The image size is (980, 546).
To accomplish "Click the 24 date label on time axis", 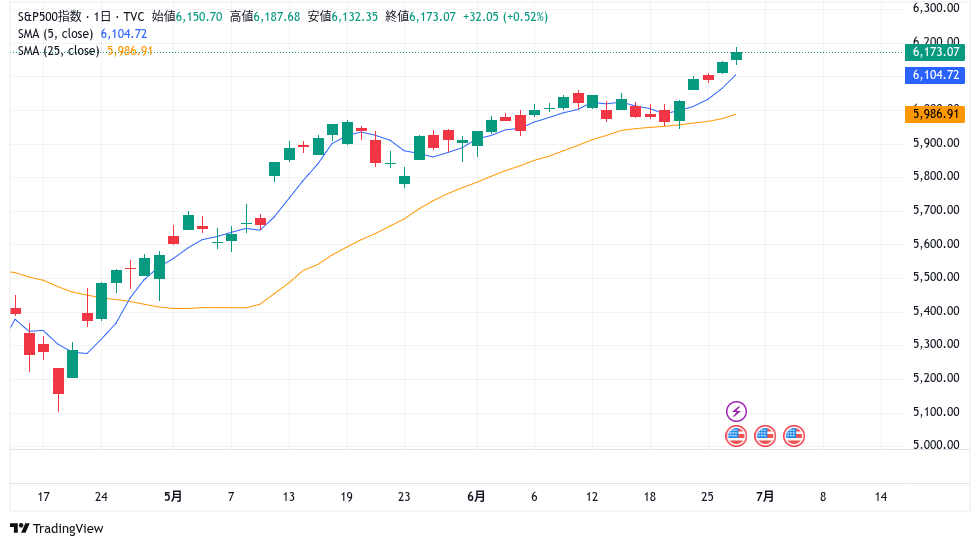I will pos(101,497).
